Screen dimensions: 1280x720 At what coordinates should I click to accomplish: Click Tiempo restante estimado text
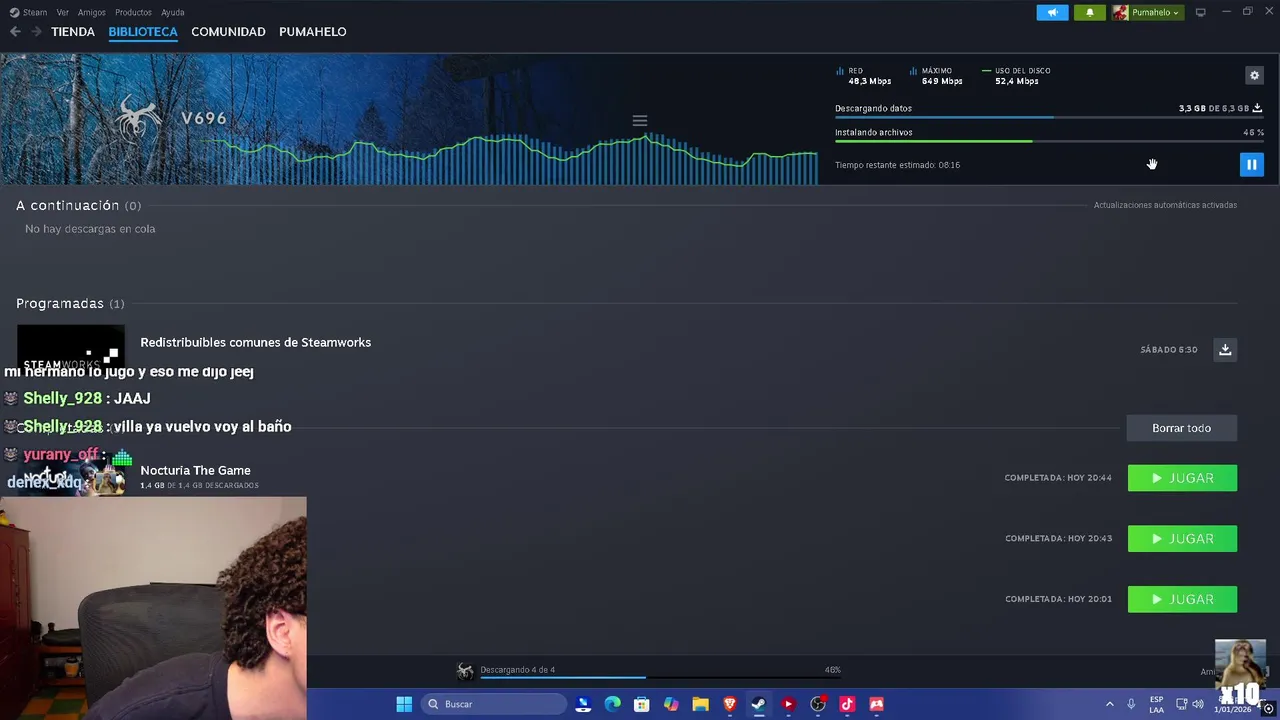coord(897,165)
